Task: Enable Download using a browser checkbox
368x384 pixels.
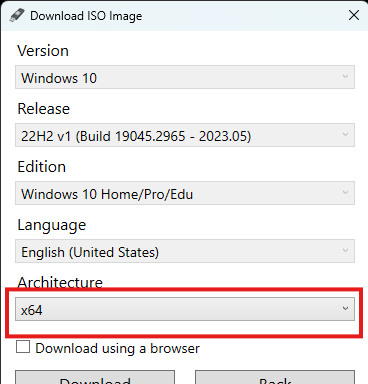Action: (23, 347)
